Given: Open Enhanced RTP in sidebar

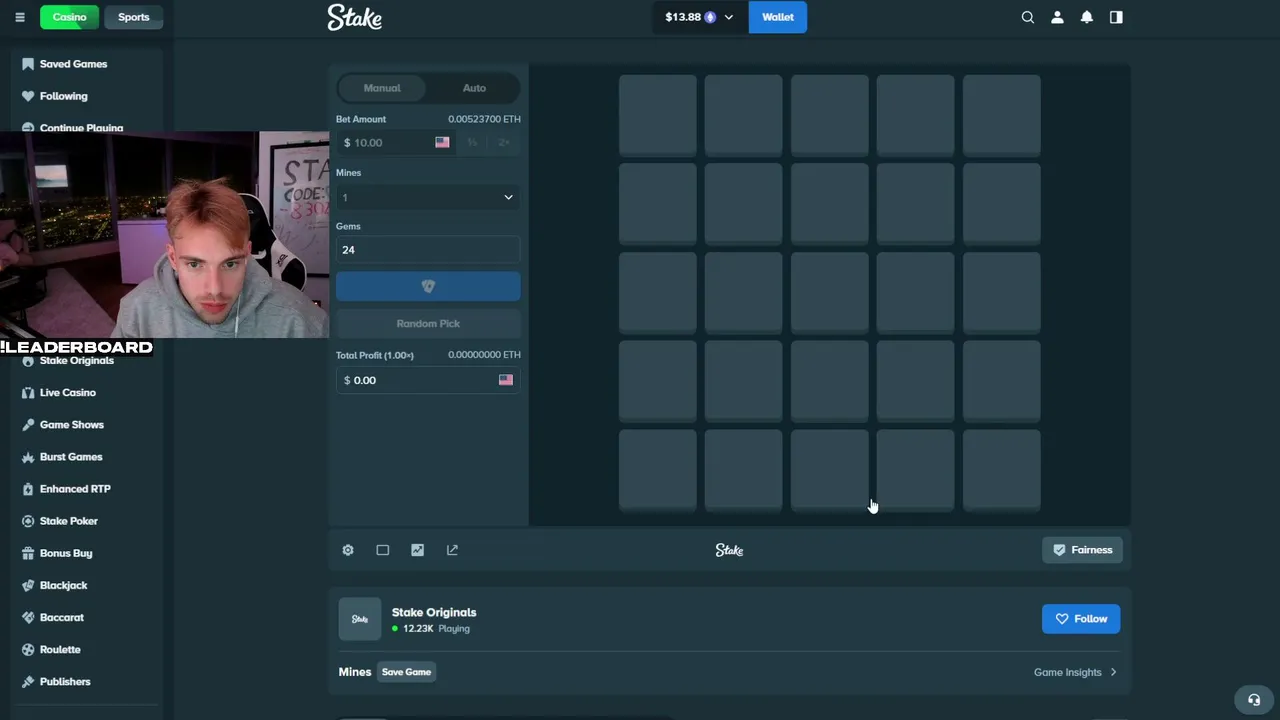Looking at the screenshot, I should [75, 489].
